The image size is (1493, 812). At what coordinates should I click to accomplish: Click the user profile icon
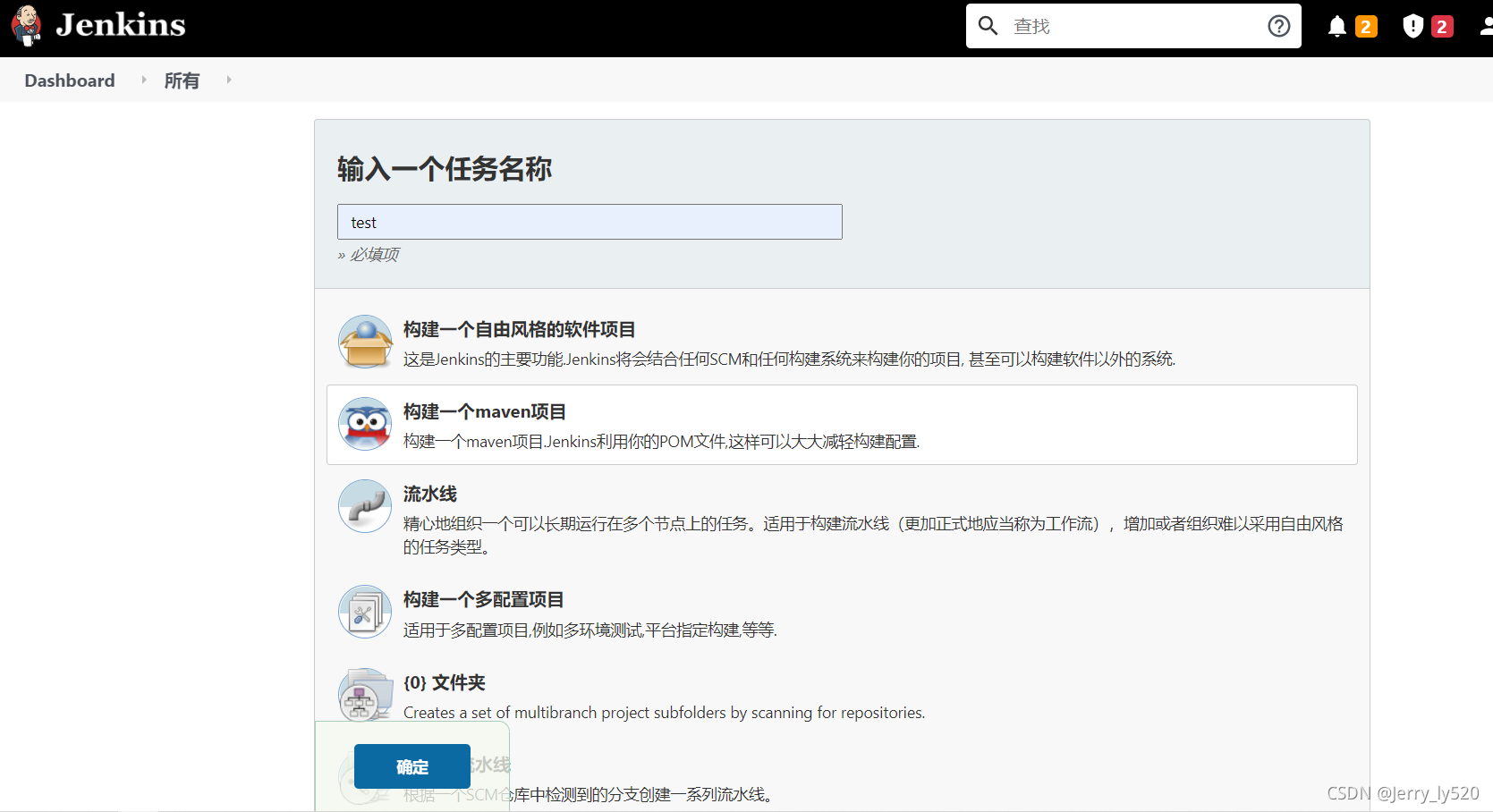(x=1485, y=26)
